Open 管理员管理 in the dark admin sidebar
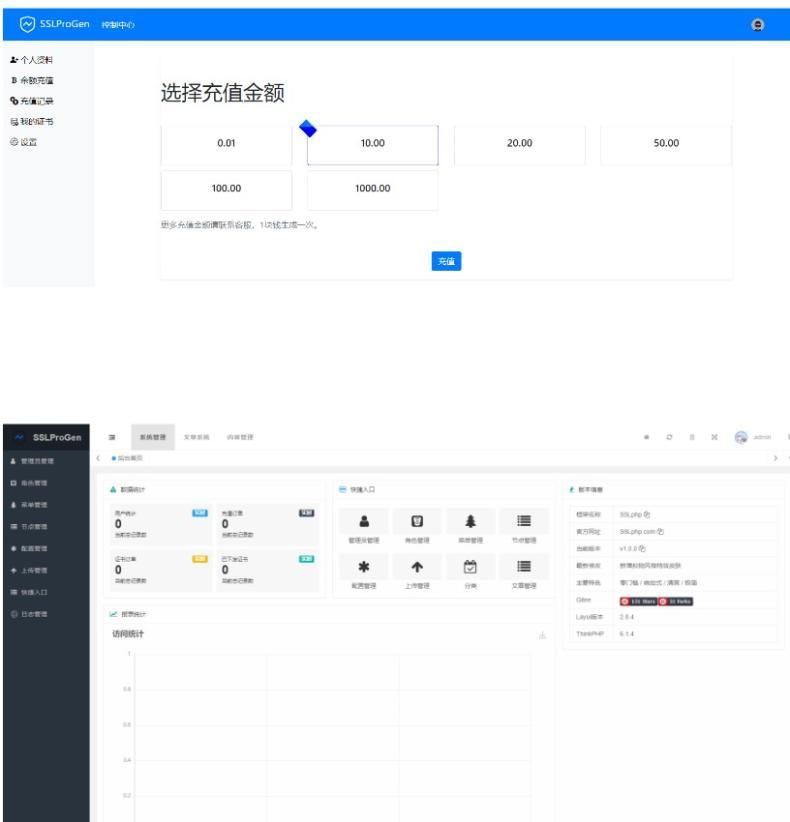This screenshot has height=822, width=790. (46, 461)
